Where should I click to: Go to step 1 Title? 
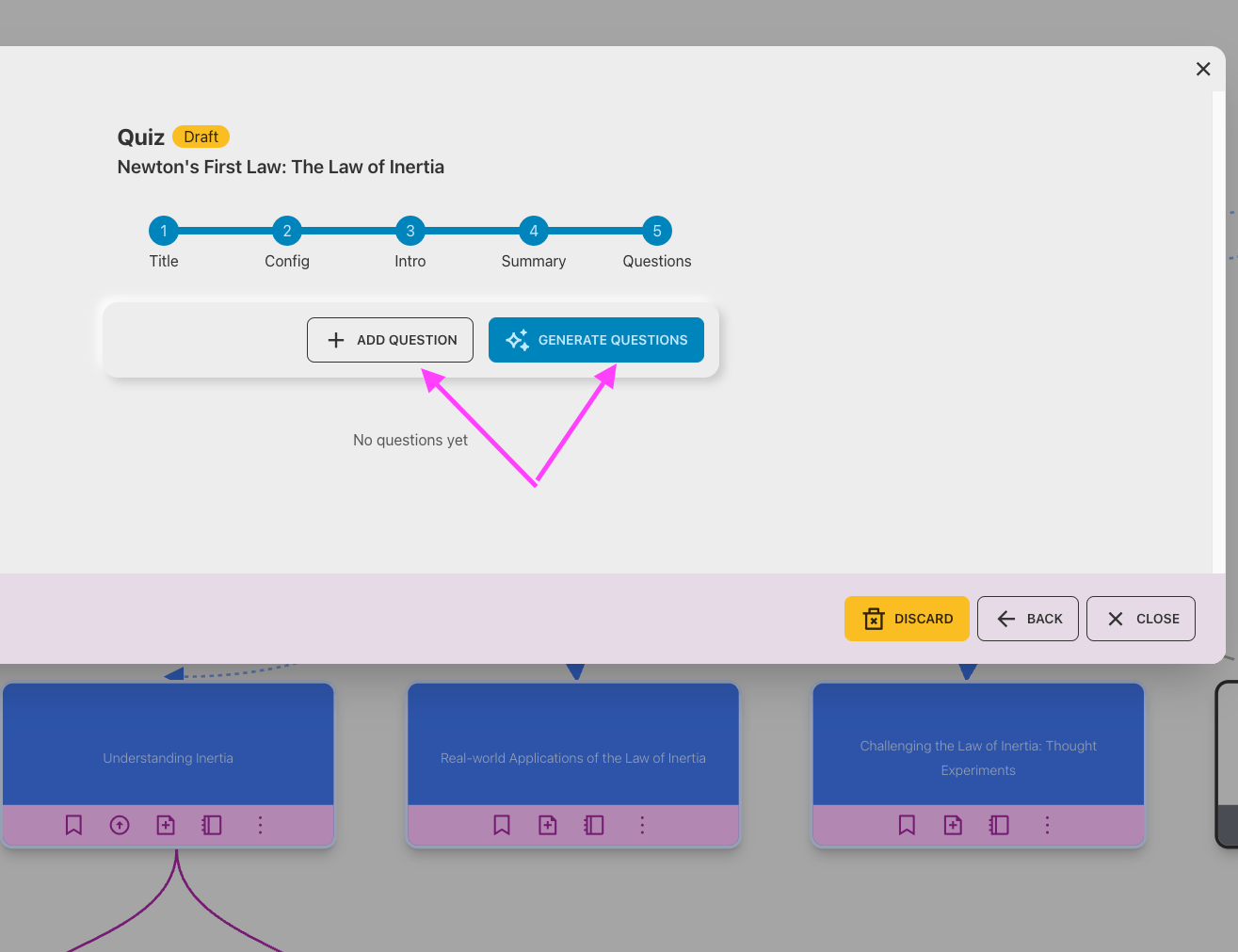point(164,231)
